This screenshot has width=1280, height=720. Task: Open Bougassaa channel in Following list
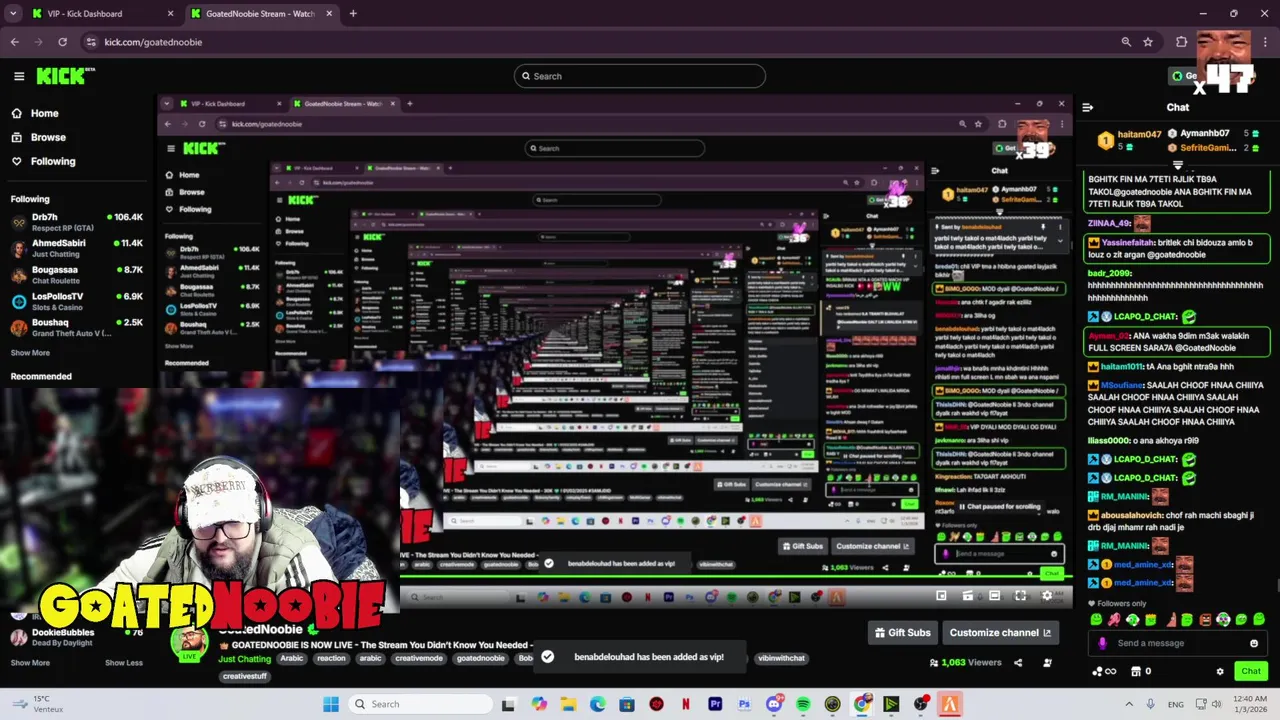click(77, 274)
